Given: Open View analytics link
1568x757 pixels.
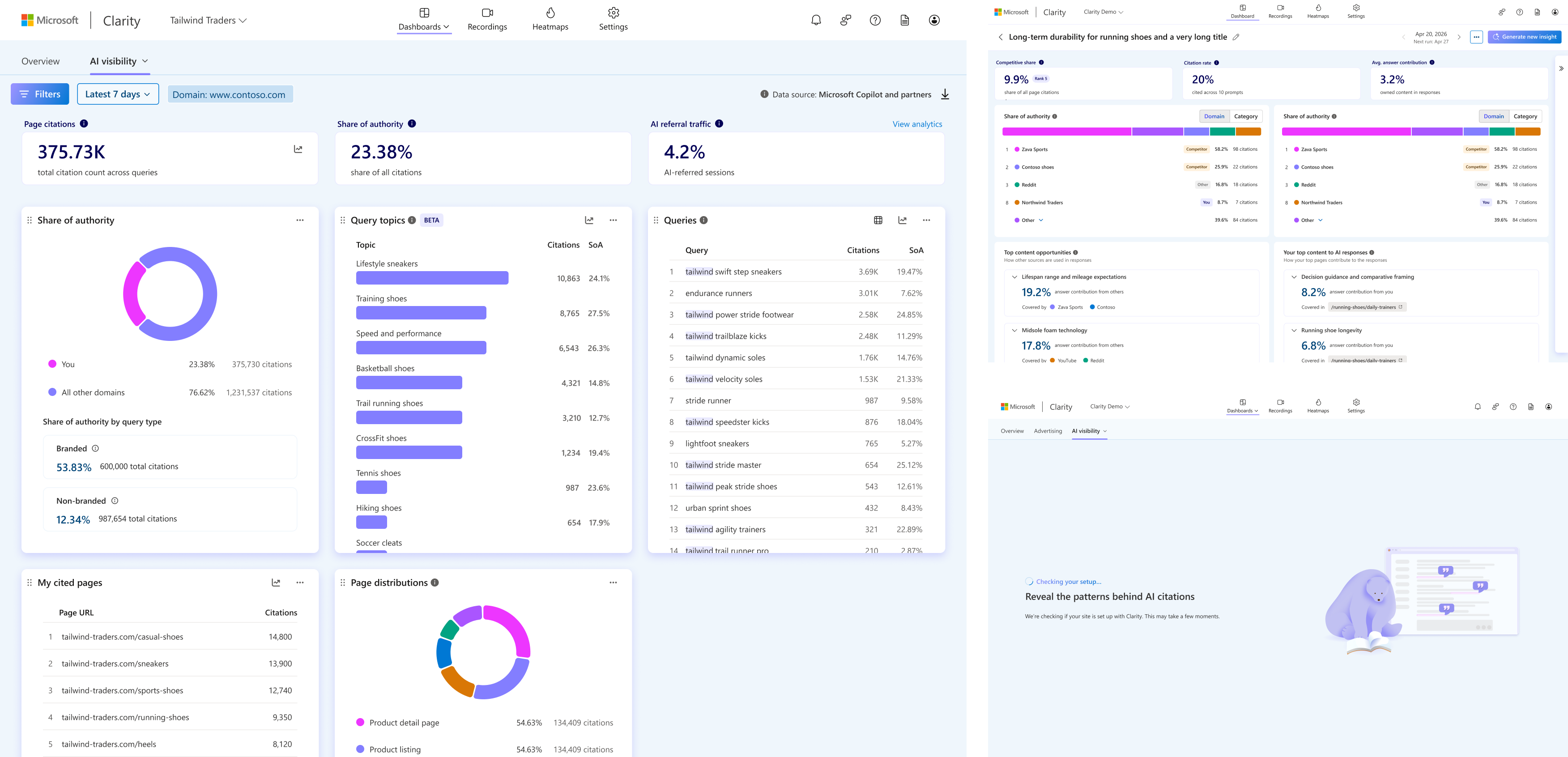Looking at the screenshot, I should click(x=917, y=124).
